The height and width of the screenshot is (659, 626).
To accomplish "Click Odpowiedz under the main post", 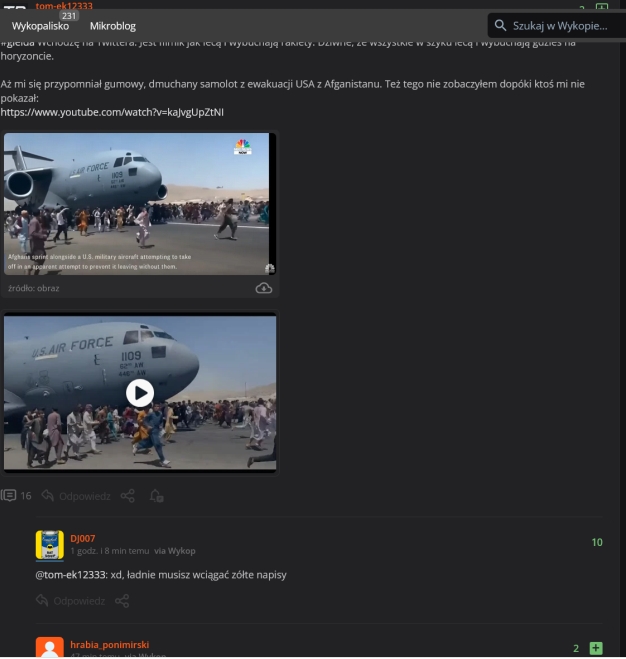I will [77, 496].
